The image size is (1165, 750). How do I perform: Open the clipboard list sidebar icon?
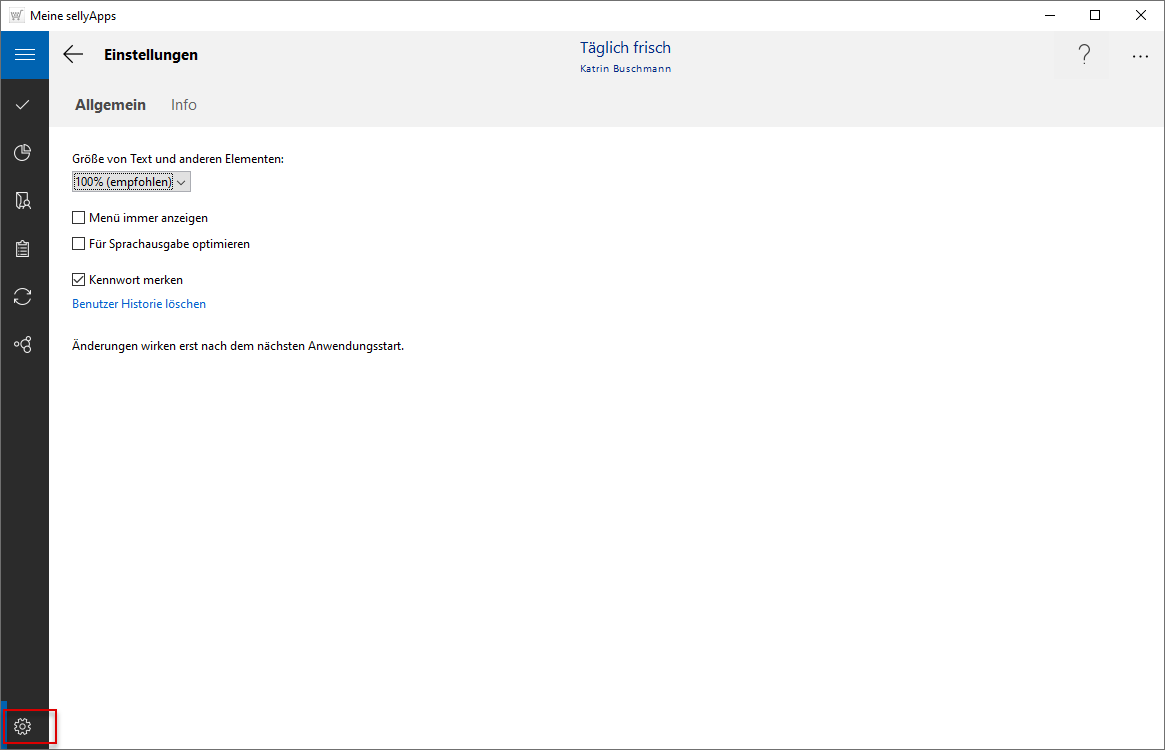pos(23,249)
